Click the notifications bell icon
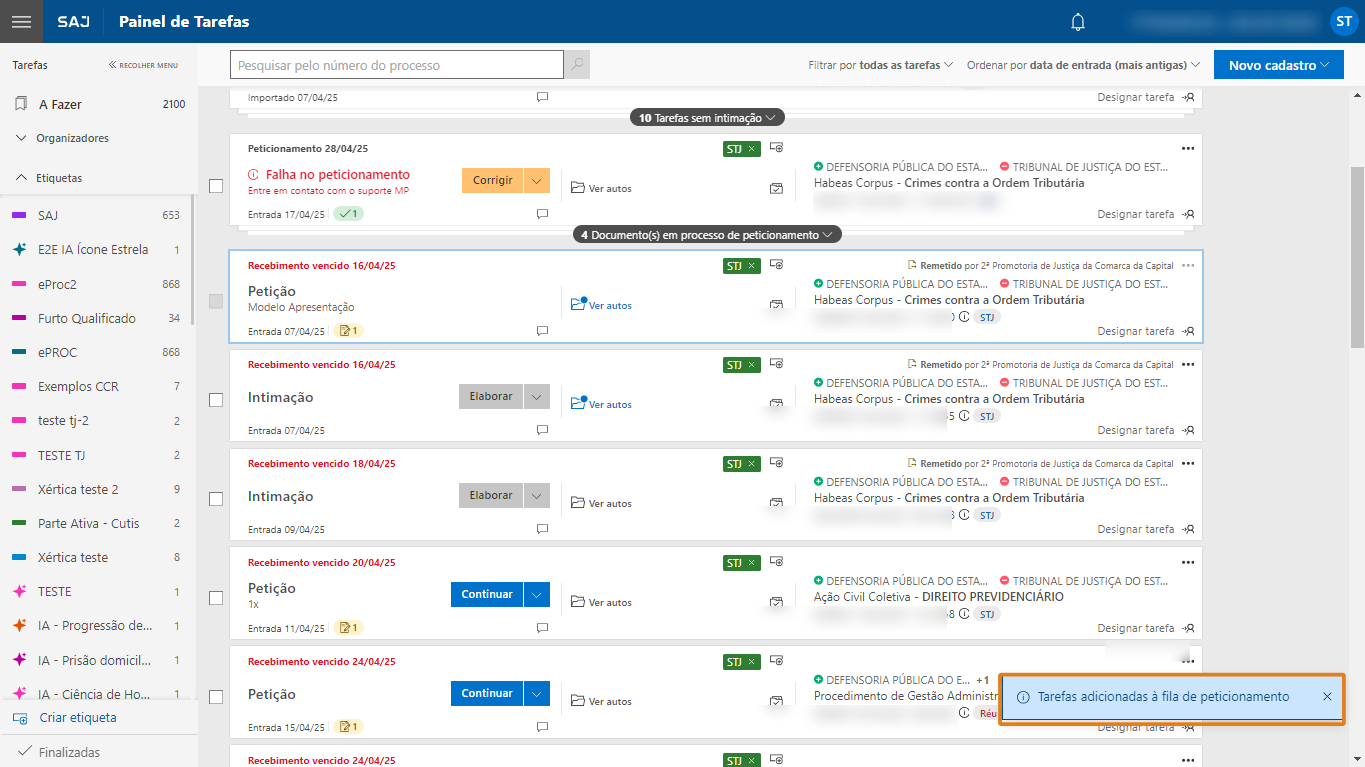This screenshot has width=1365, height=767. point(1078,22)
